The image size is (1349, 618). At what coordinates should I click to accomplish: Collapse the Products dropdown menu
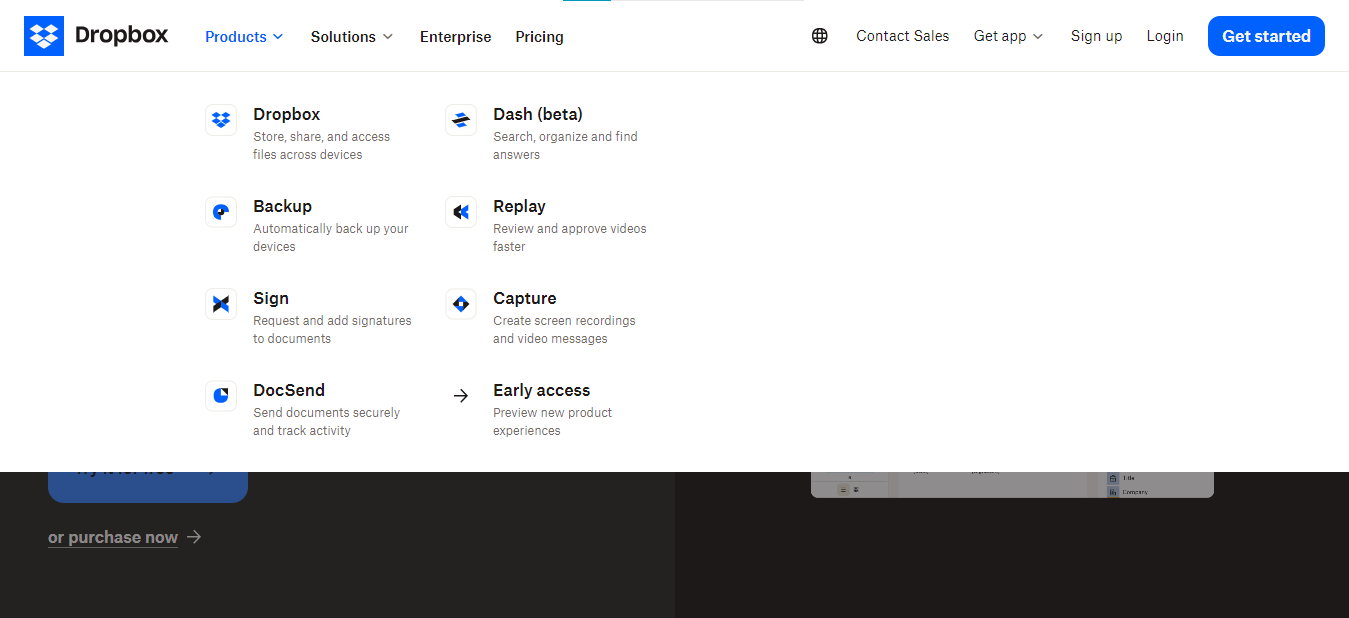[x=244, y=36]
